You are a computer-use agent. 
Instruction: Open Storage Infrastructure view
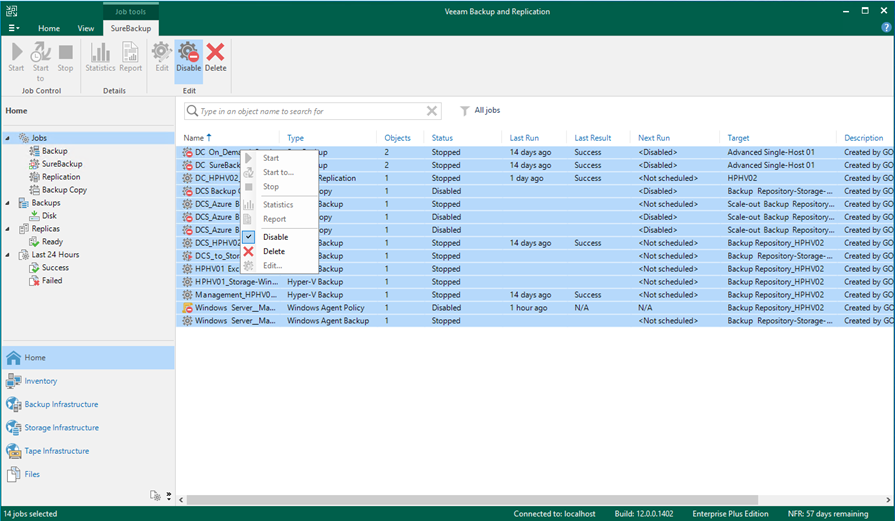88,427
